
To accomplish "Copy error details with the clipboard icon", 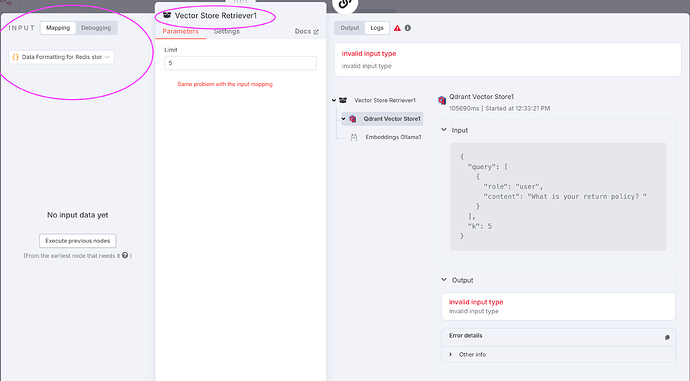I will [667, 337].
